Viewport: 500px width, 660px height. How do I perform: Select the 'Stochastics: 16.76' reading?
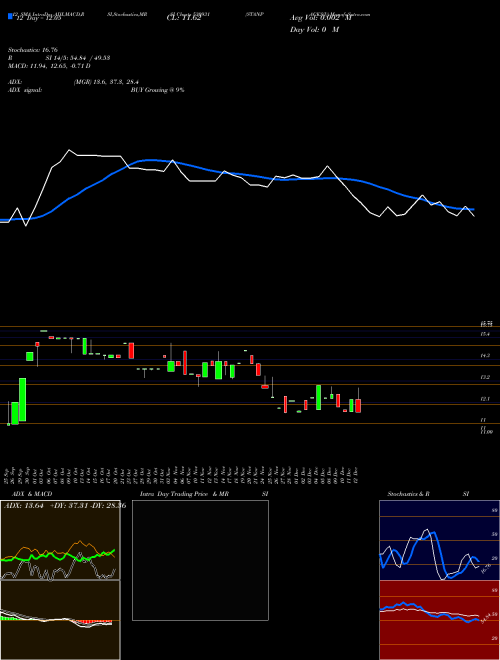point(33,50)
